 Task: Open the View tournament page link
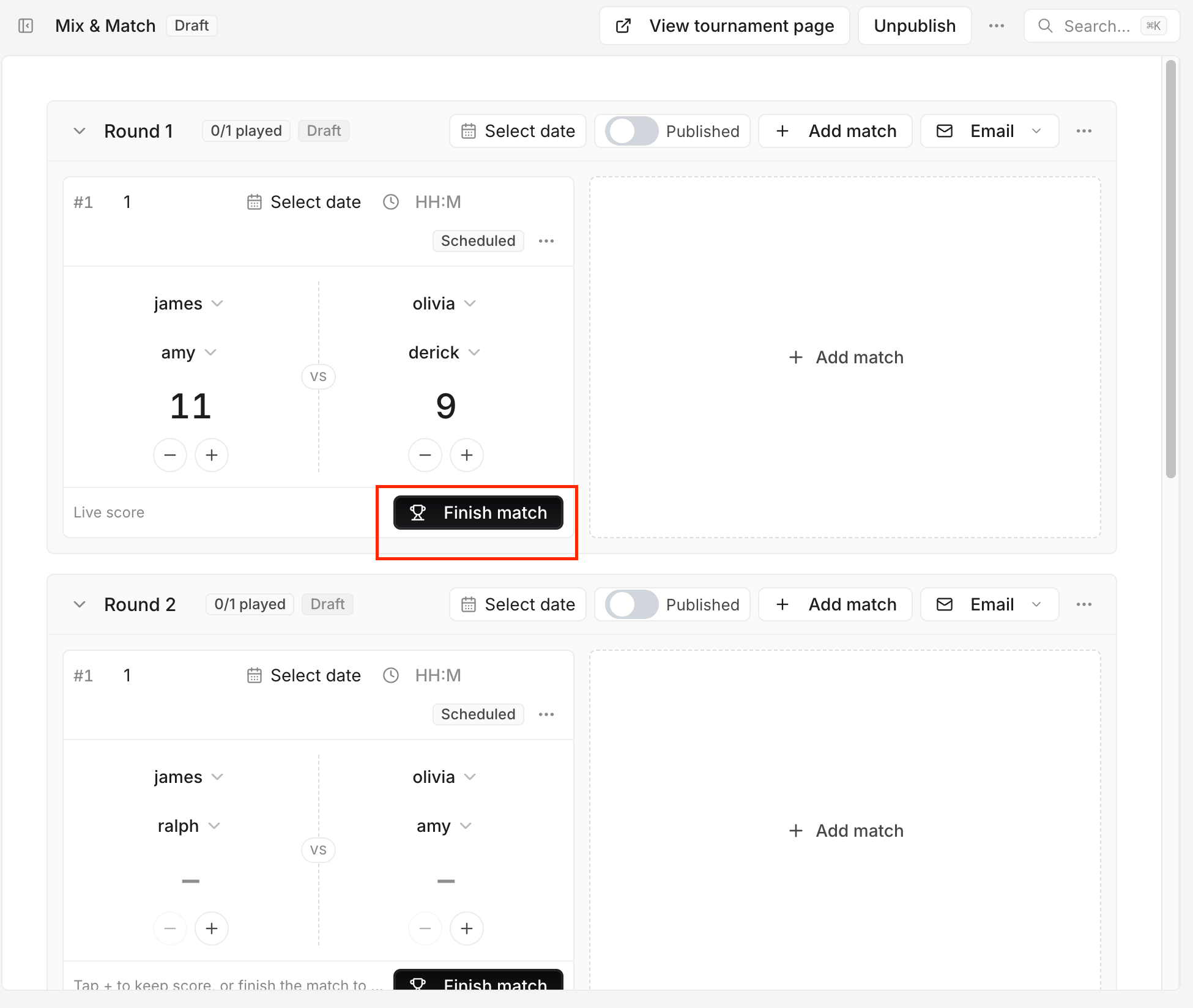click(x=724, y=26)
